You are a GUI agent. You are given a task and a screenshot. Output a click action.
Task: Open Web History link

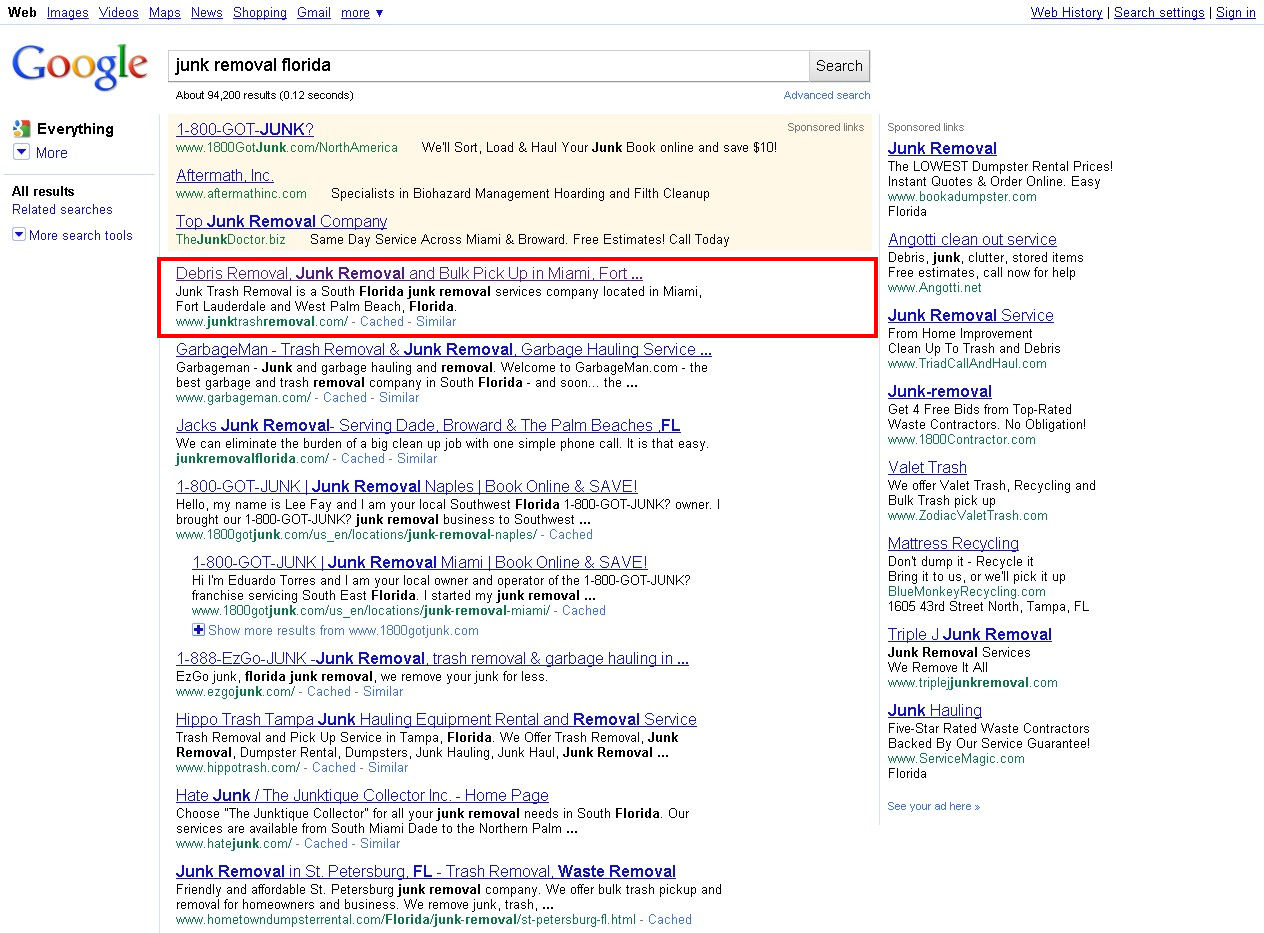(1067, 12)
